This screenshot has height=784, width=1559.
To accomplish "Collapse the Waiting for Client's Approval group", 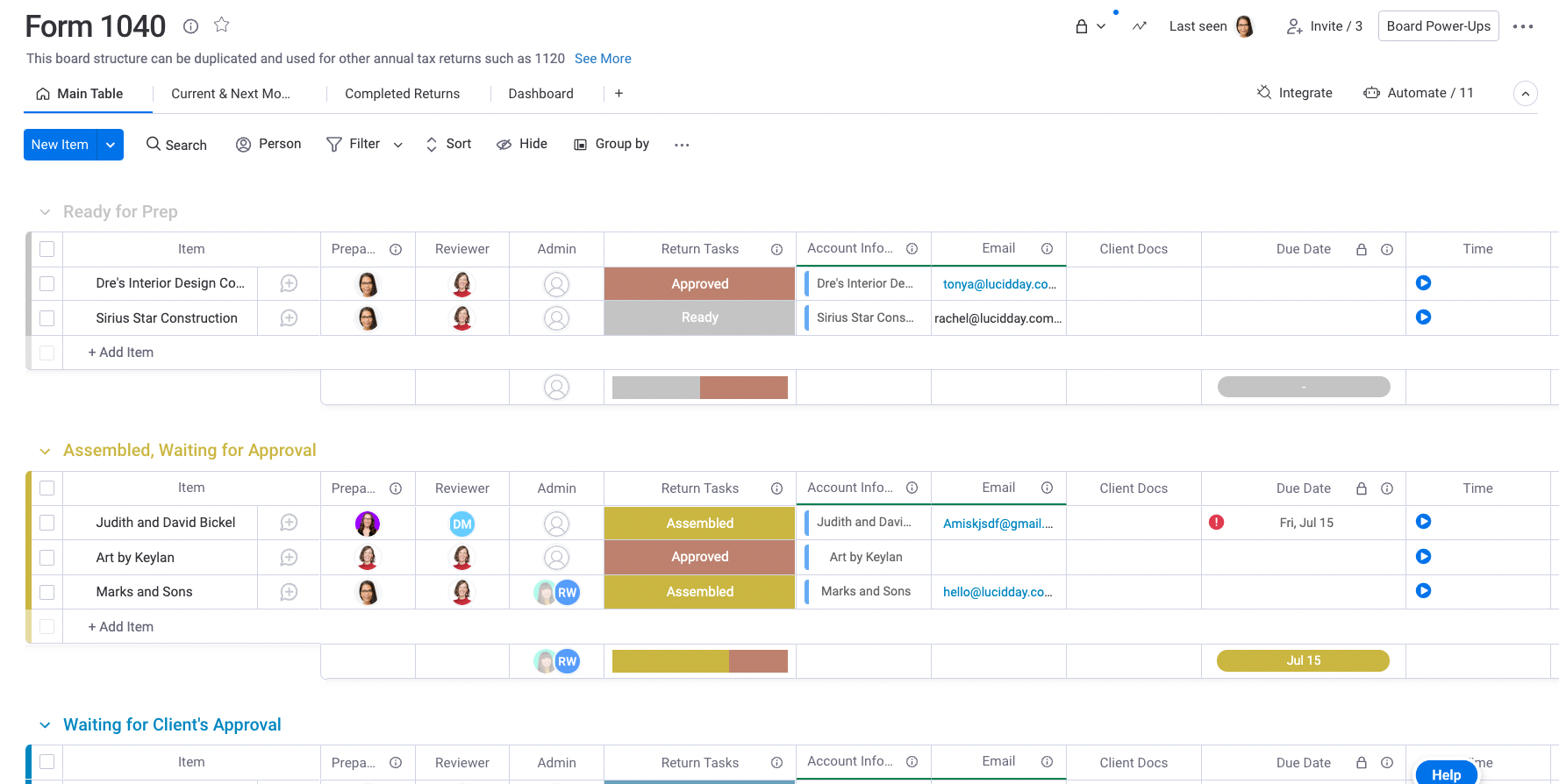I will click(45, 725).
